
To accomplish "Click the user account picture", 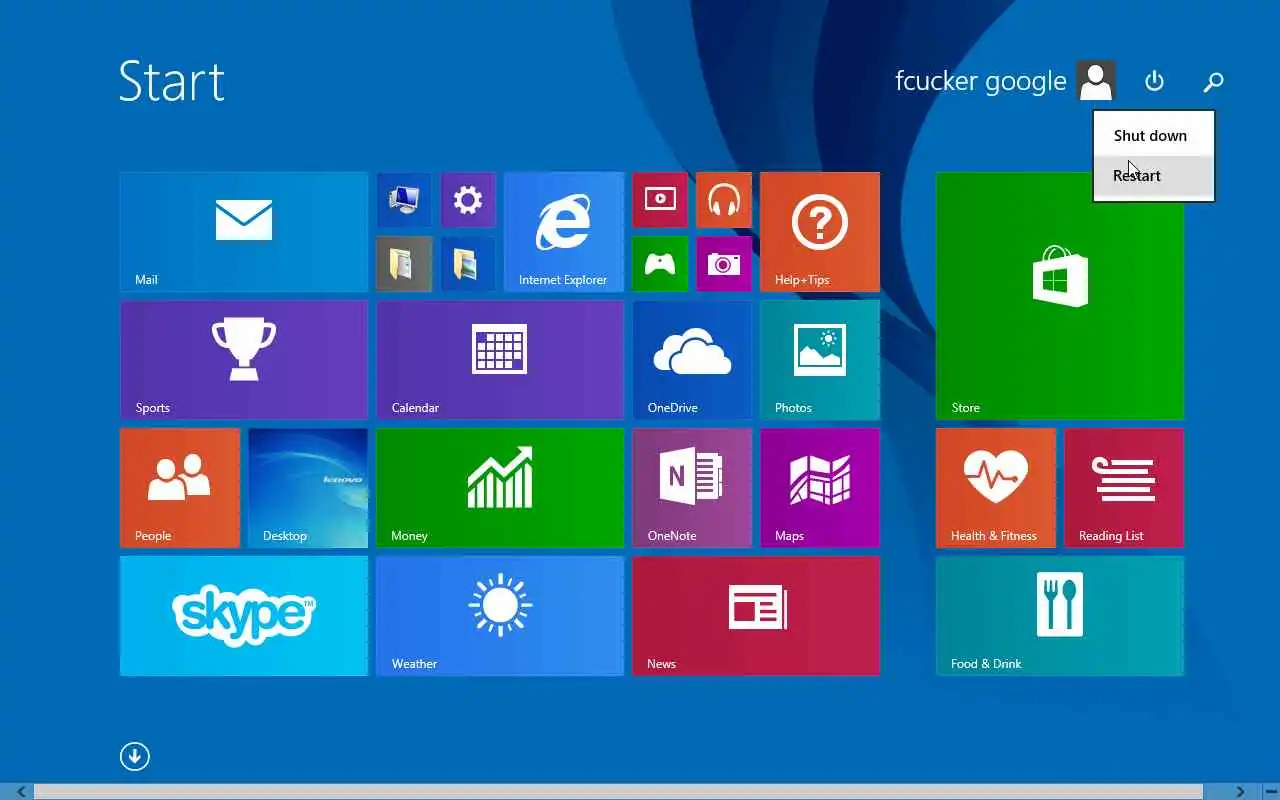I will pyautogui.click(x=1096, y=81).
